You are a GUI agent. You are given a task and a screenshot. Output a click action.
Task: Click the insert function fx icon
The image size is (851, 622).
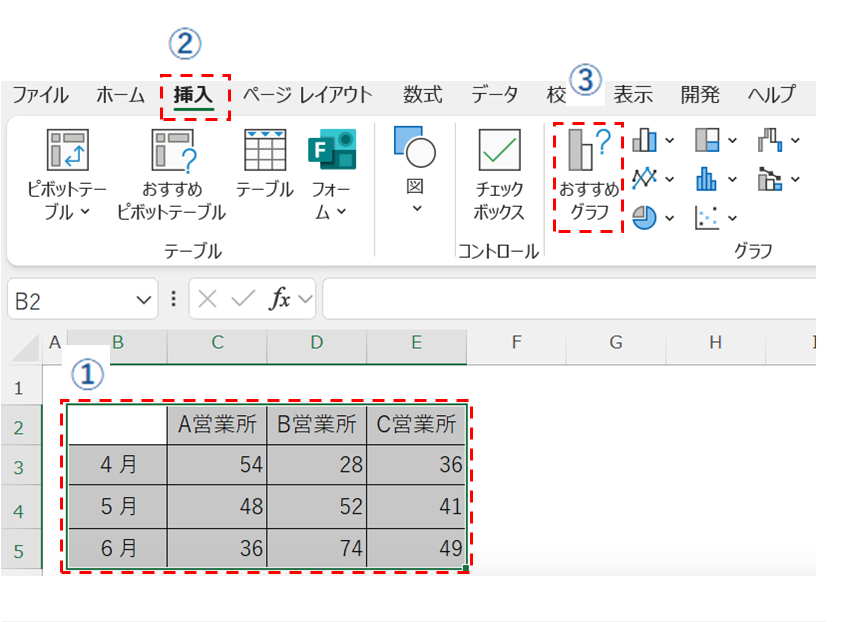tap(281, 299)
